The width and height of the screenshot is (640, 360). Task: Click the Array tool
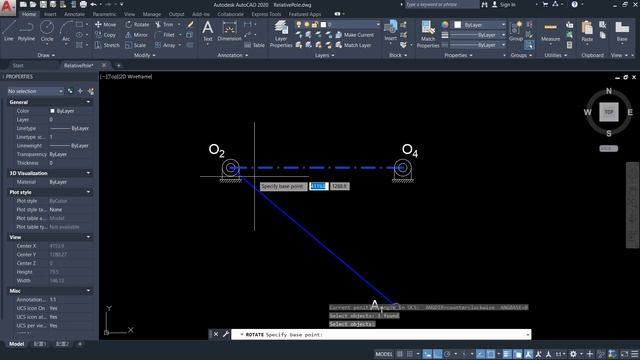(x=165, y=45)
